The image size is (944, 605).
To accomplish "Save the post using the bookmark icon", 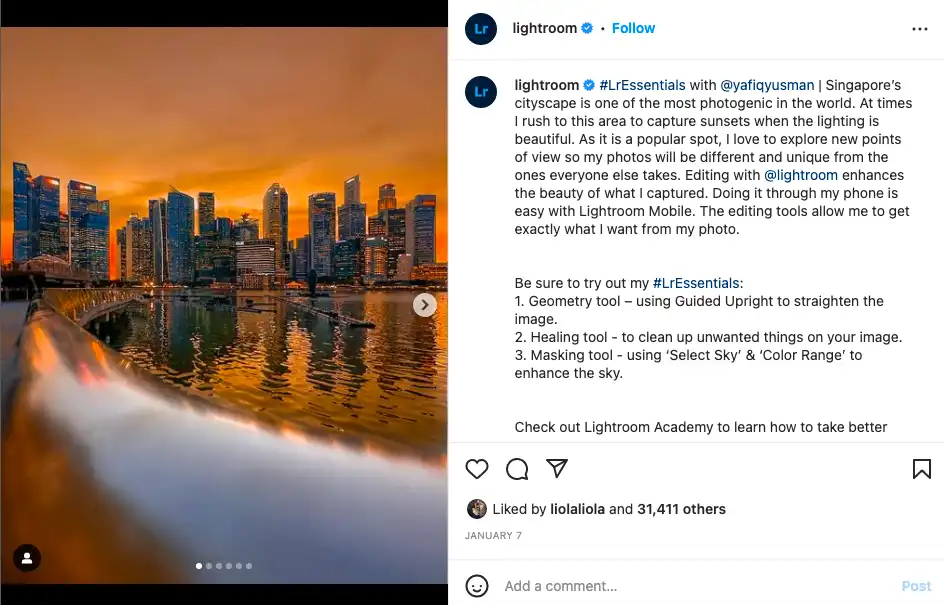I will [921, 469].
